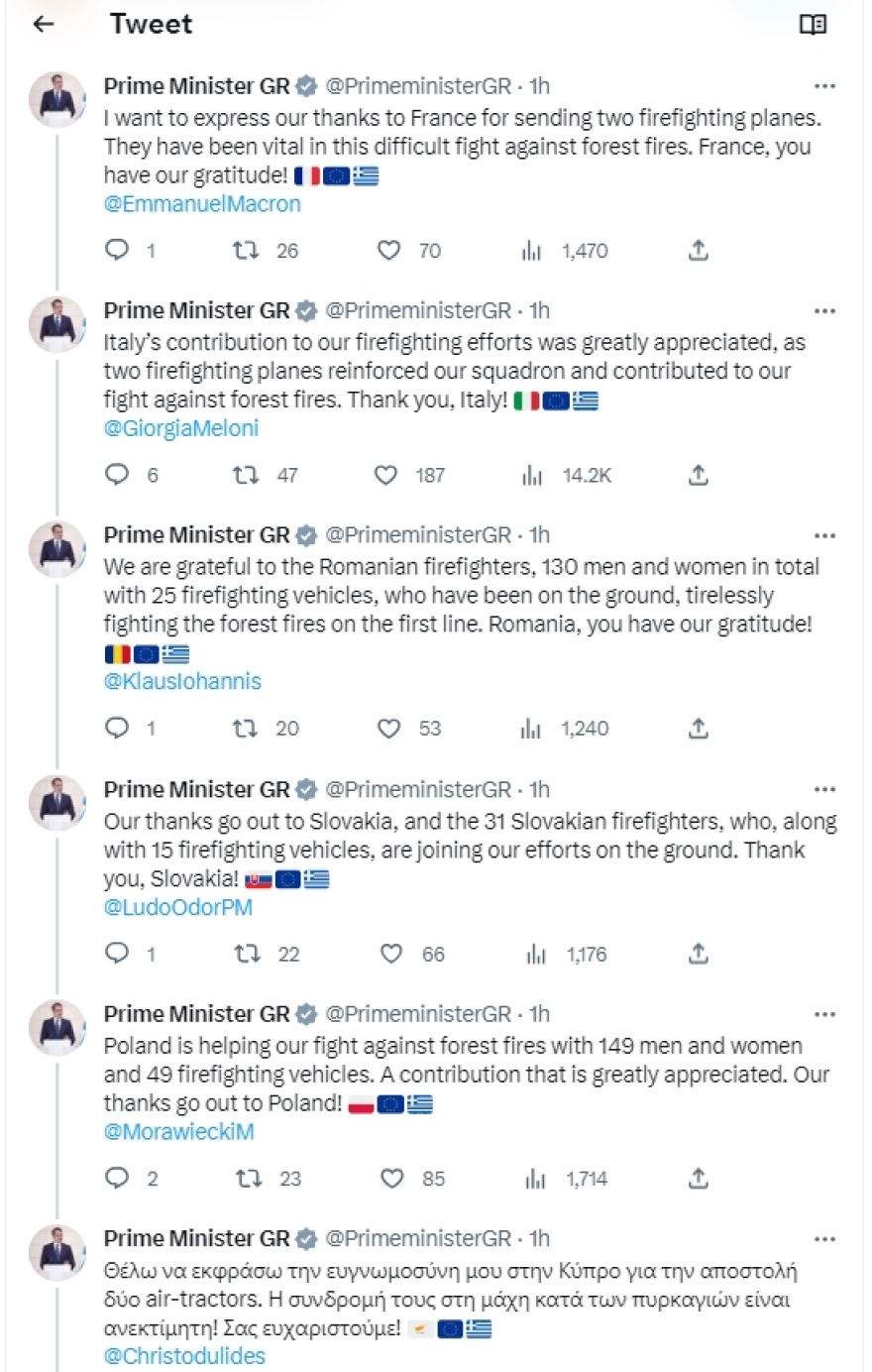
Task: Like the tweet thanking France
Action: coord(388,251)
